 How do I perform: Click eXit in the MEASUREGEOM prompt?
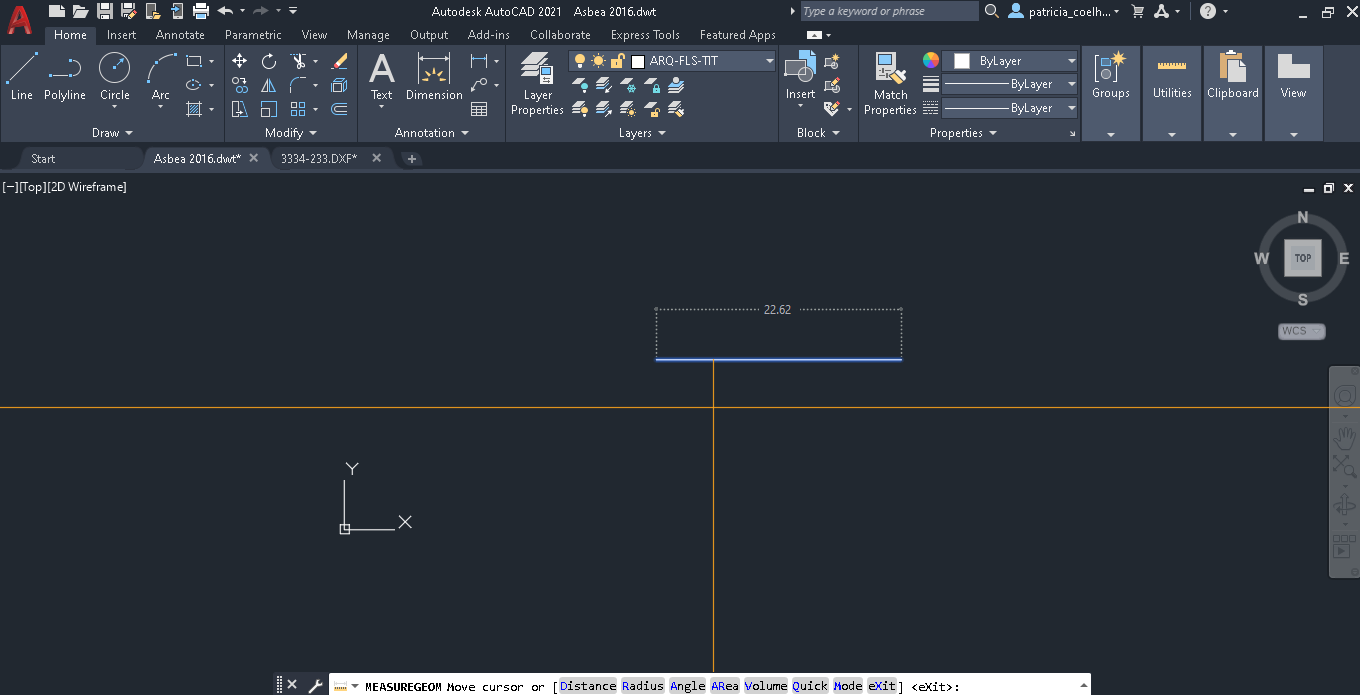pos(882,686)
